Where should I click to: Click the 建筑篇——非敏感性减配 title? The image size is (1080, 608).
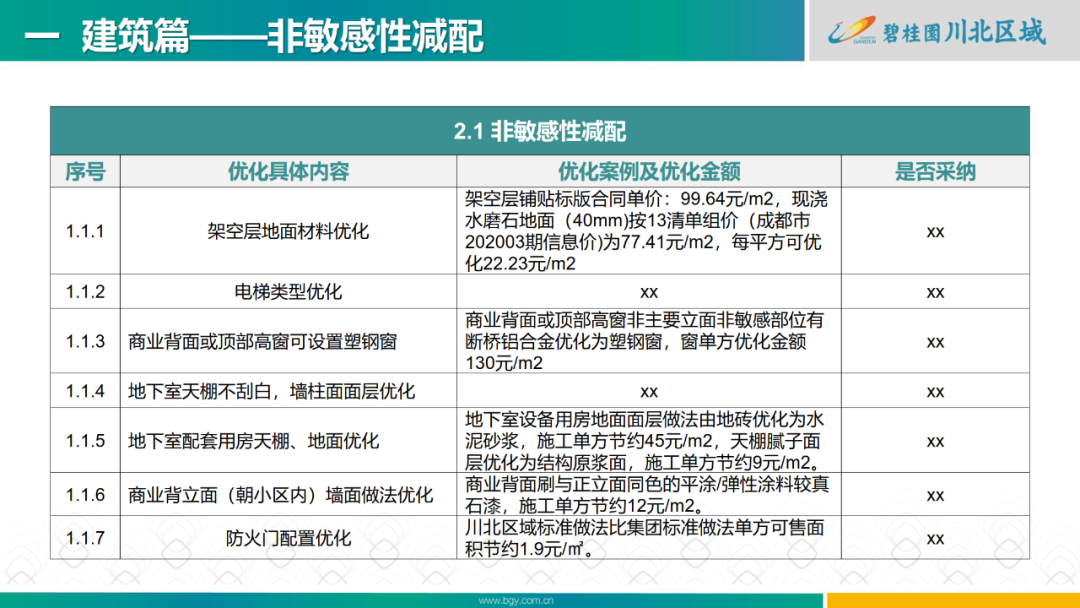coord(280,33)
